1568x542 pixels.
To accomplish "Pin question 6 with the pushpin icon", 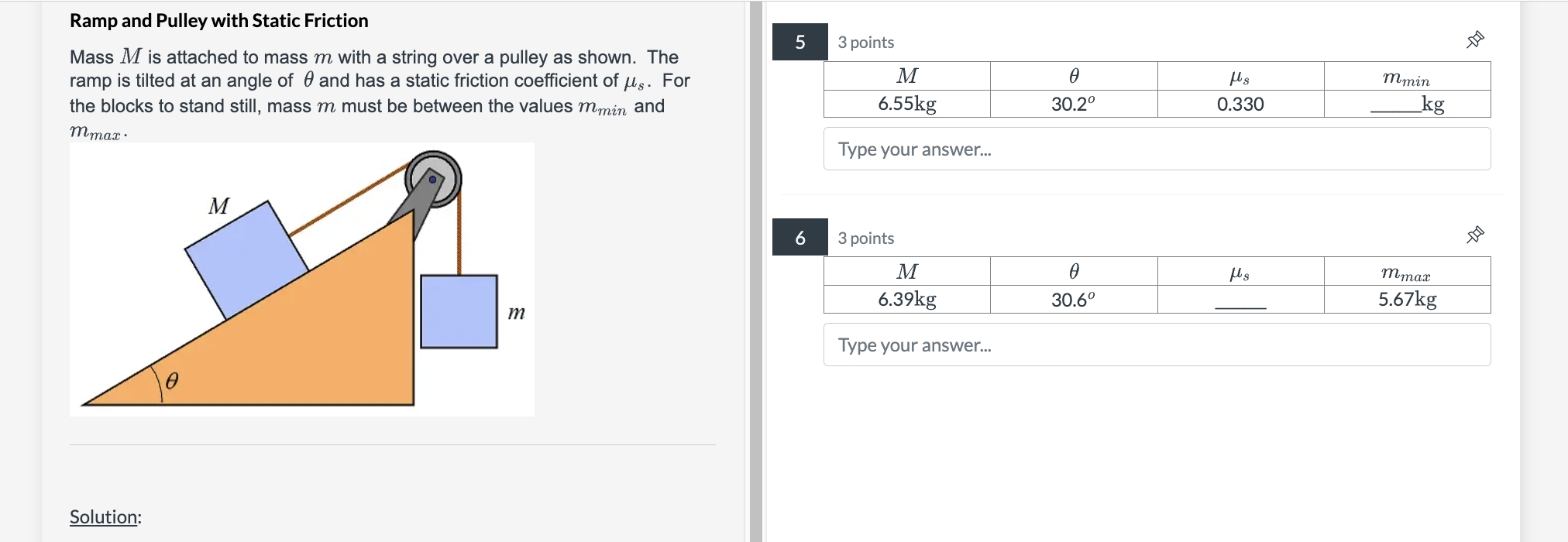I will point(1475,235).
